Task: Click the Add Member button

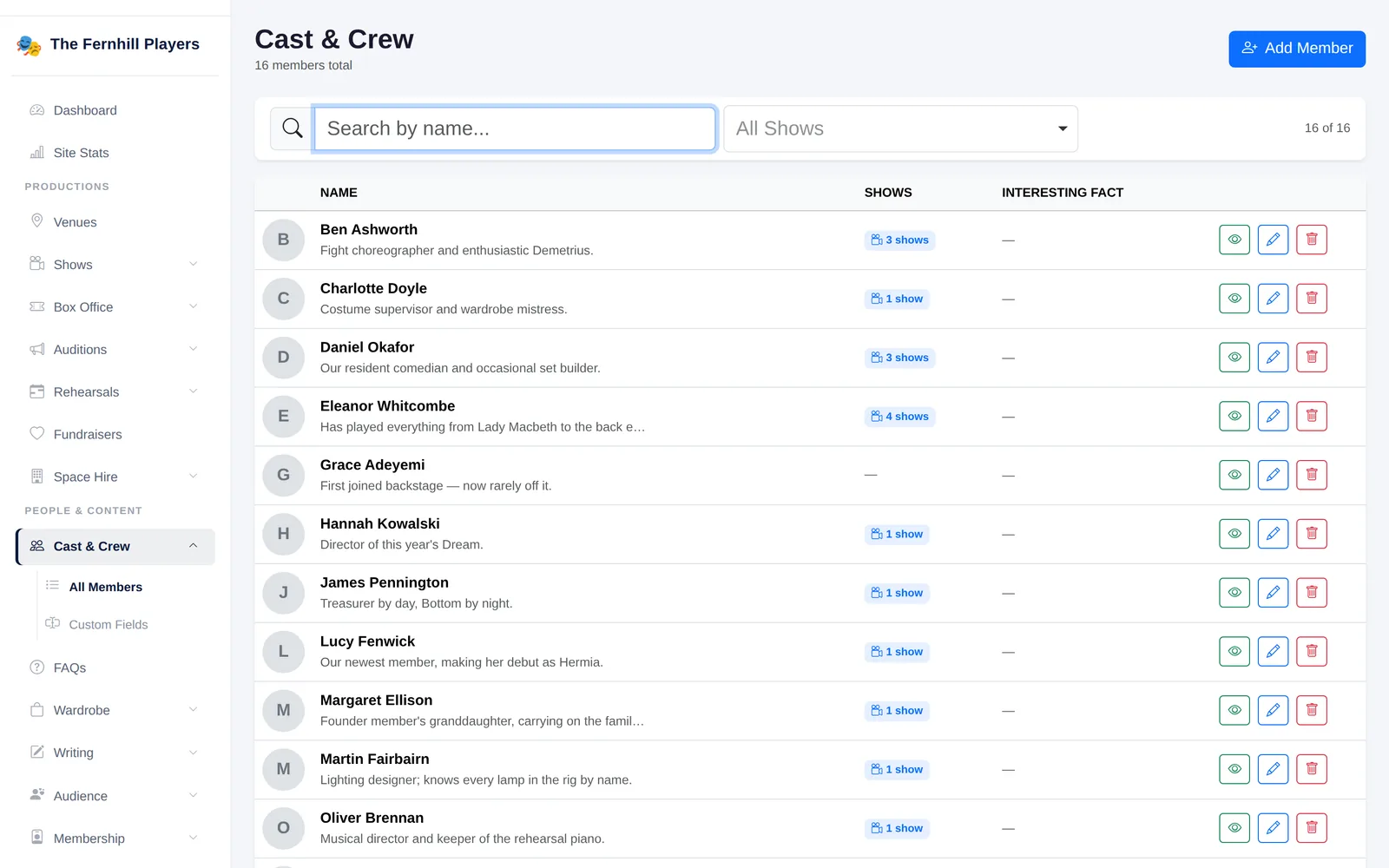Action: [x=1297, y=49]
